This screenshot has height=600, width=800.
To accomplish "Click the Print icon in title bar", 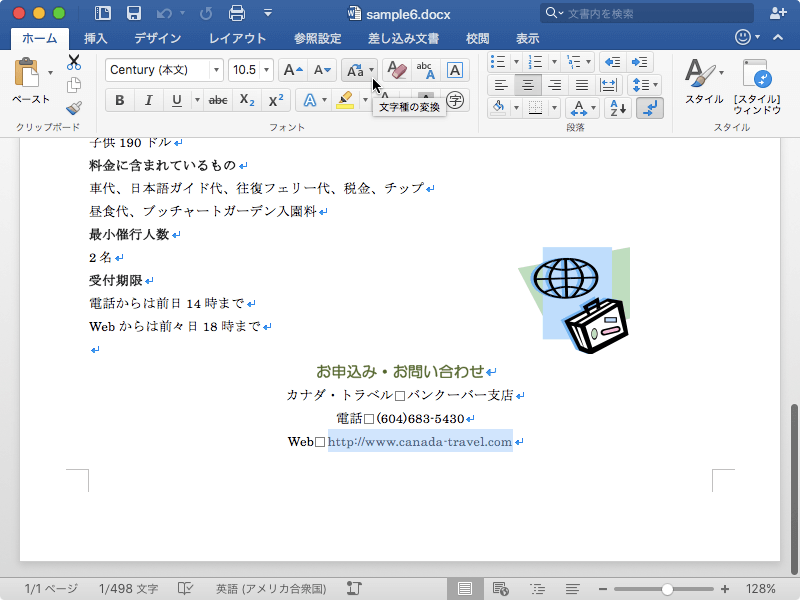I will (x=237, y=13).
